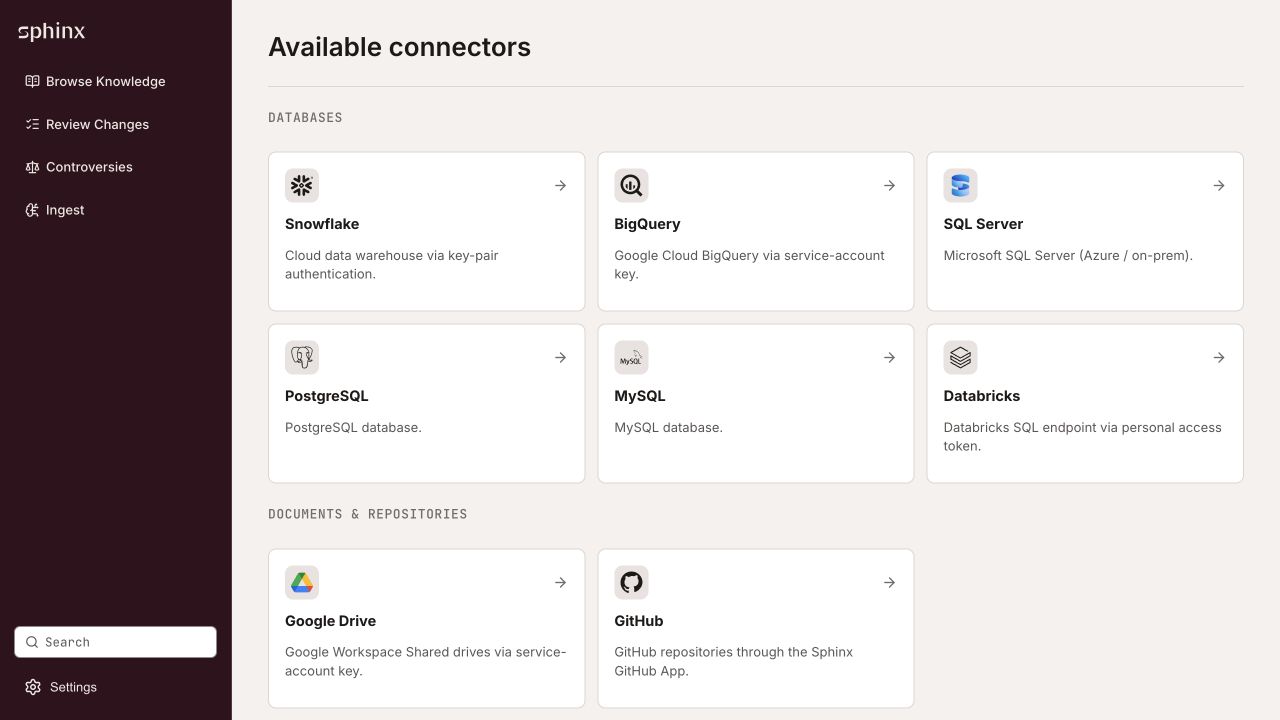Click "Google Workspace Shared drives" description
This screenshot has height=720, width=1280.
[426, 662]
